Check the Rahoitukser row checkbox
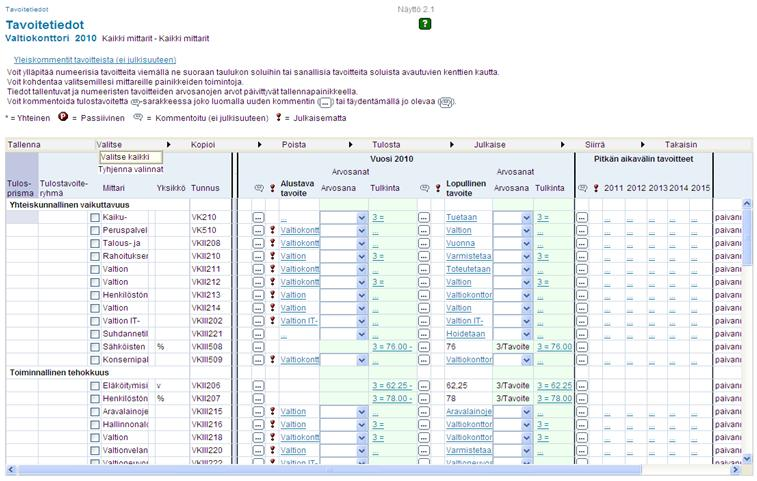Image resolution: width=757 pixels, height=481 pixels. tap(95, 256)
